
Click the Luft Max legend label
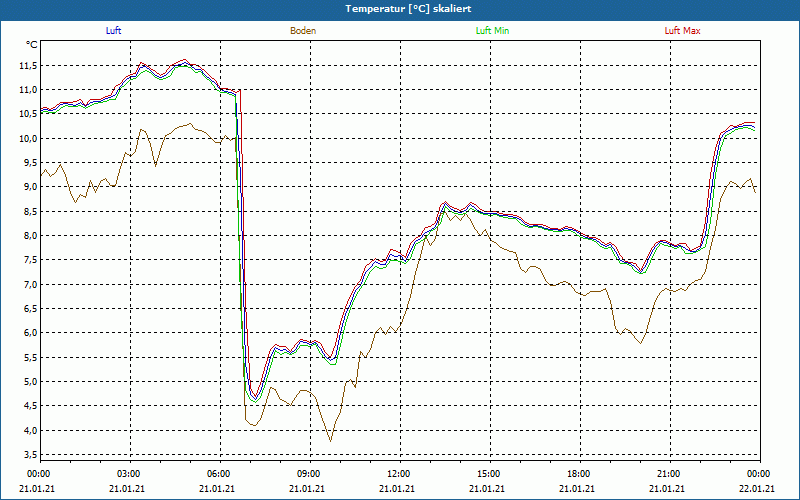pyautogui.click(x=682, y=31)
